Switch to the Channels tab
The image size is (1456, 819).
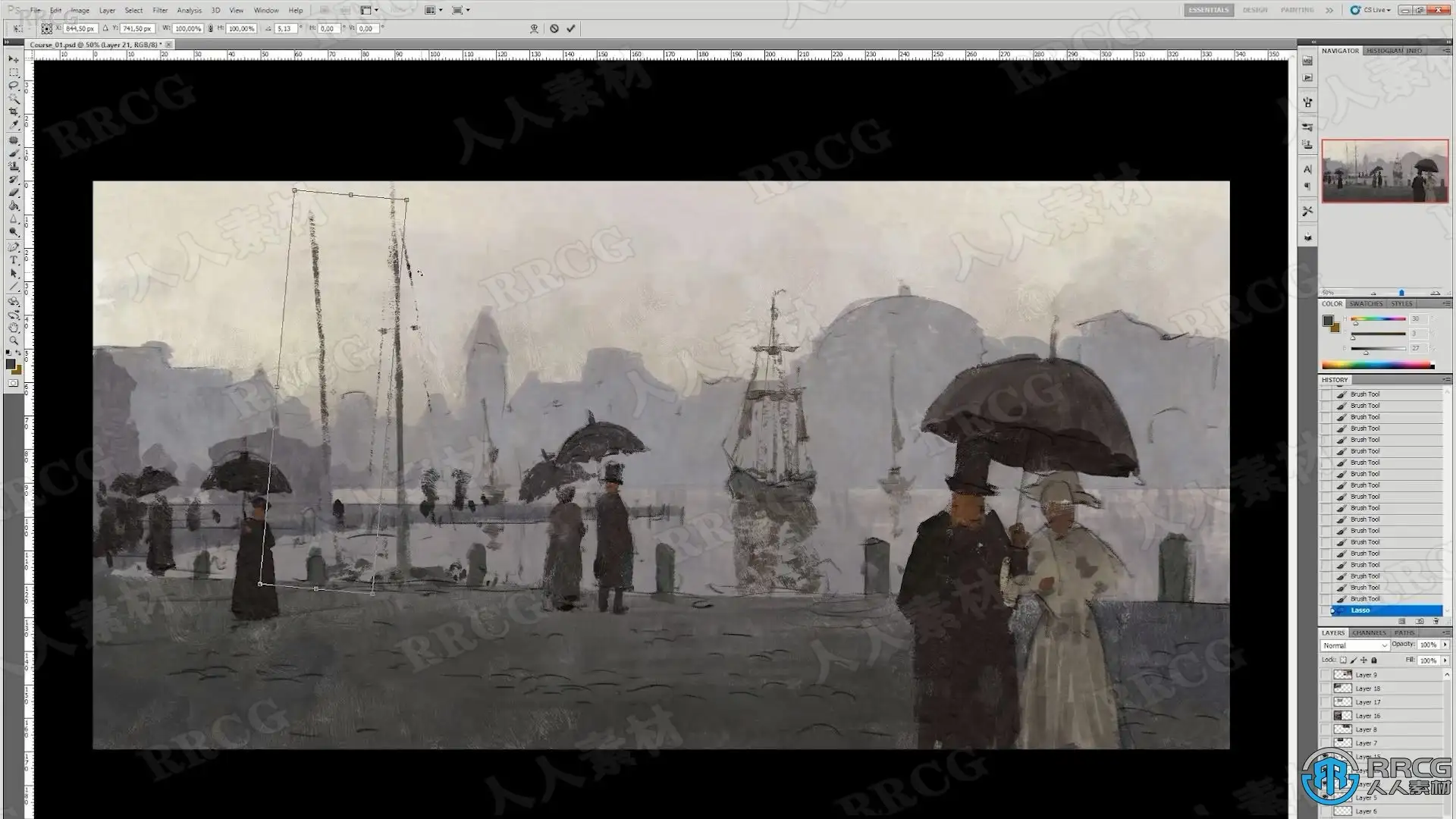pyautogui.click(x=1369, y=632)
